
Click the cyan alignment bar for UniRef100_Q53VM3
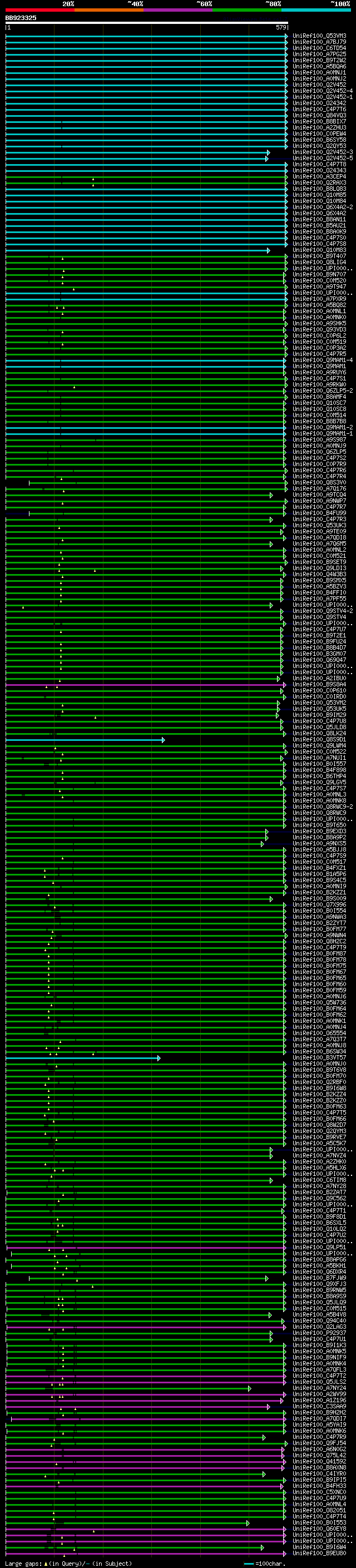[146, 36]
